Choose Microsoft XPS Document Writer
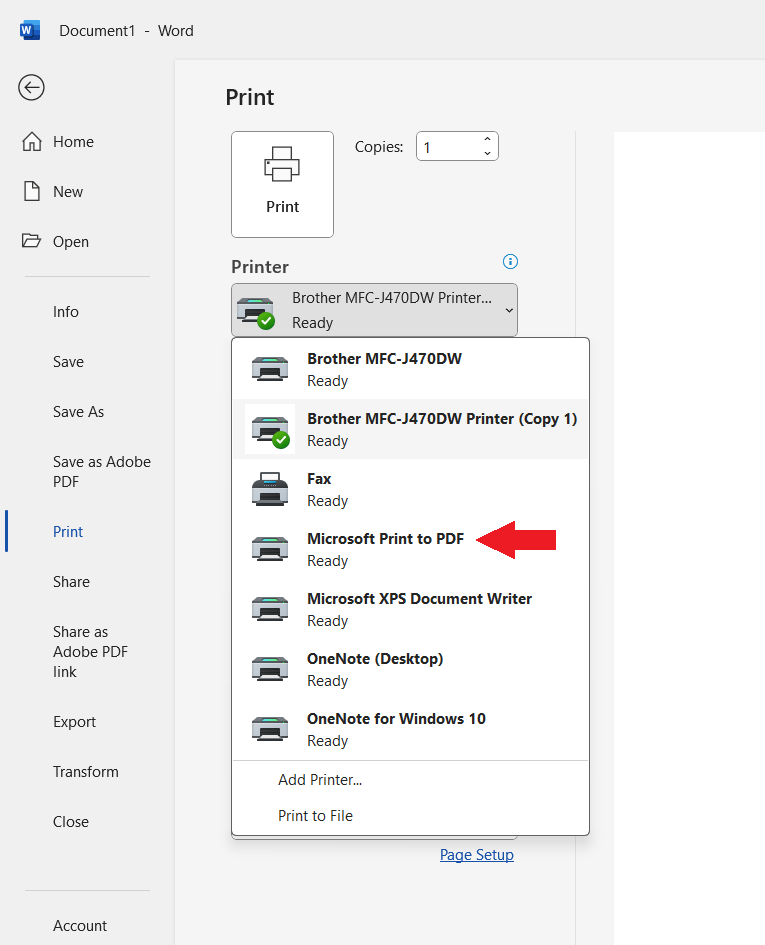The height and width of the screenshot is (945, 765). point(410,609)
